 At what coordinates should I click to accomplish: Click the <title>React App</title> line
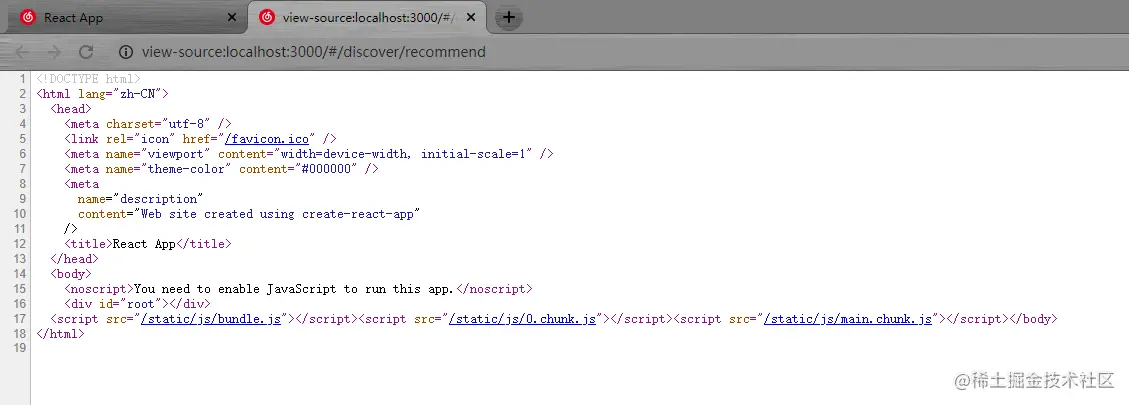tap(148, 244)
